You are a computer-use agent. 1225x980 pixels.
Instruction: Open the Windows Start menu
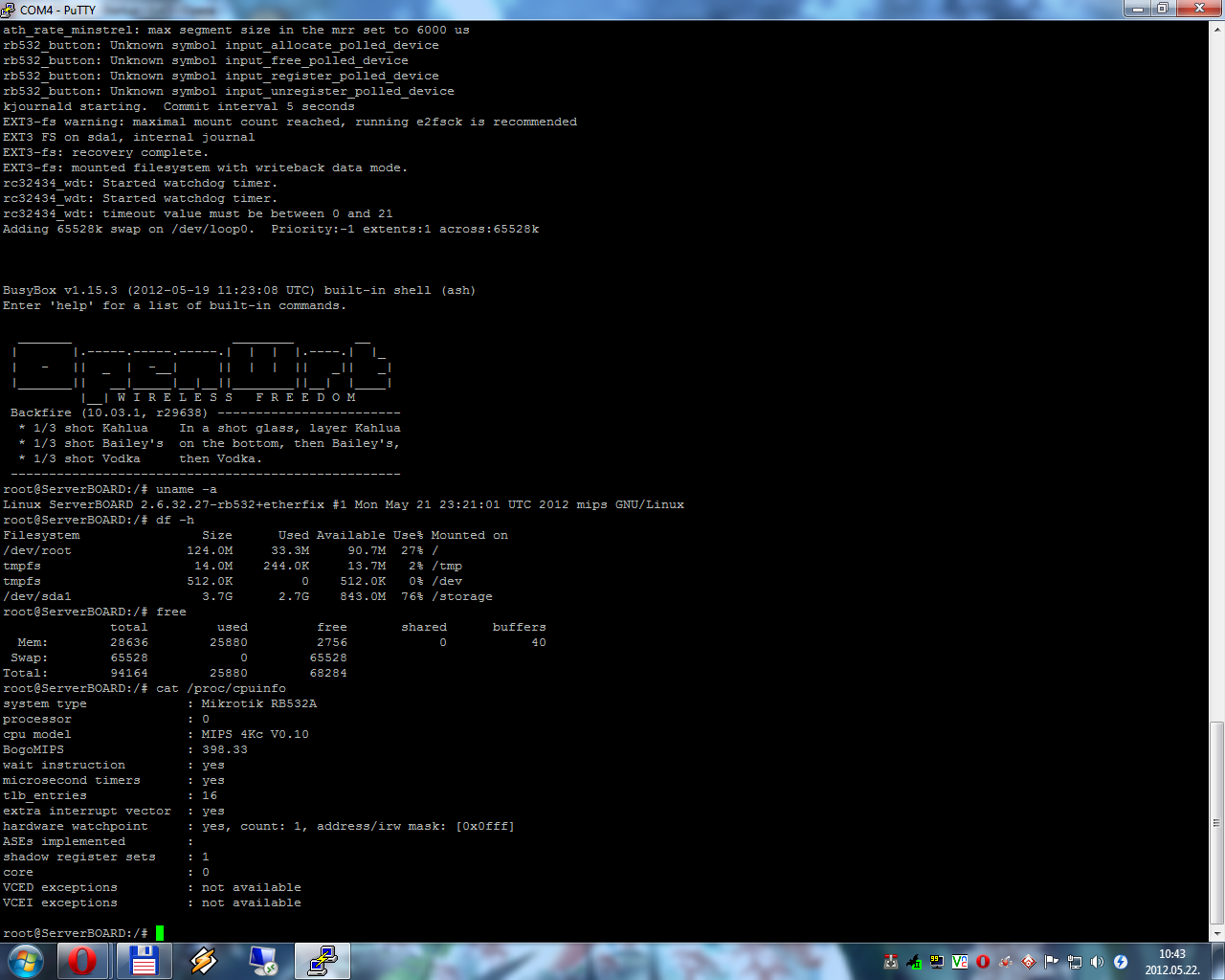25,961
